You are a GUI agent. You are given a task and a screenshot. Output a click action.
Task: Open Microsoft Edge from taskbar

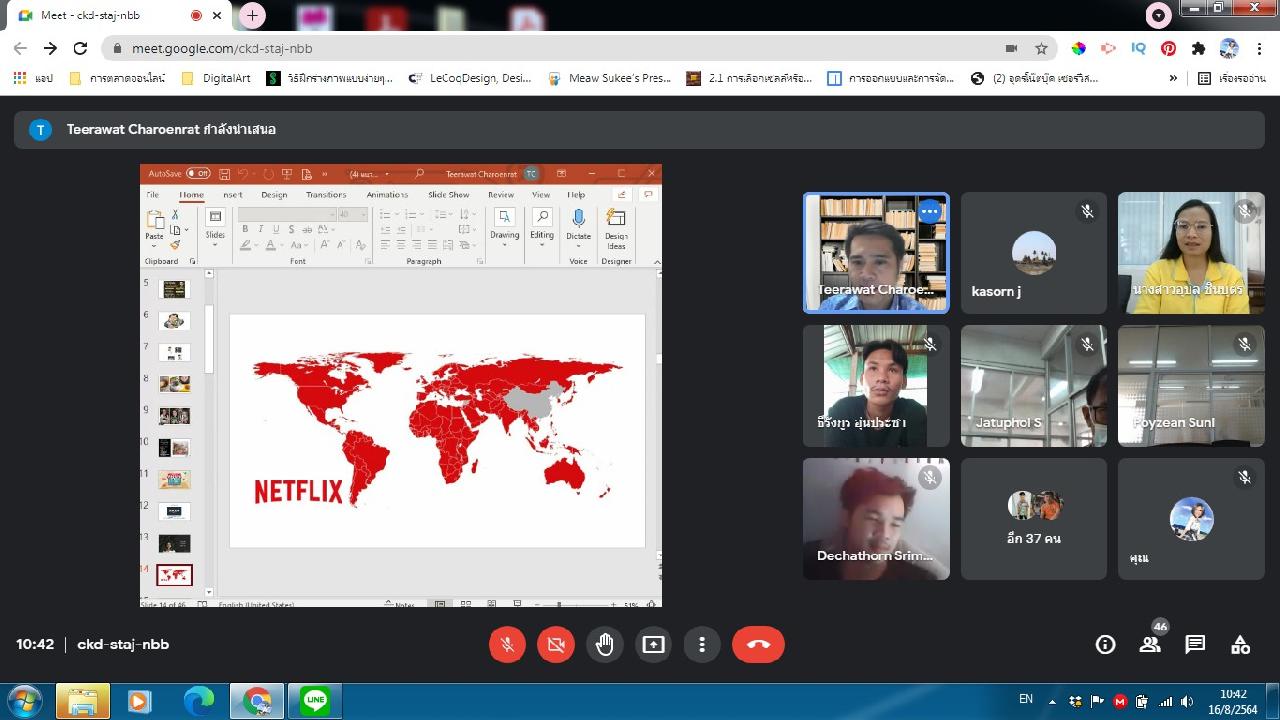tap(199, 701)
